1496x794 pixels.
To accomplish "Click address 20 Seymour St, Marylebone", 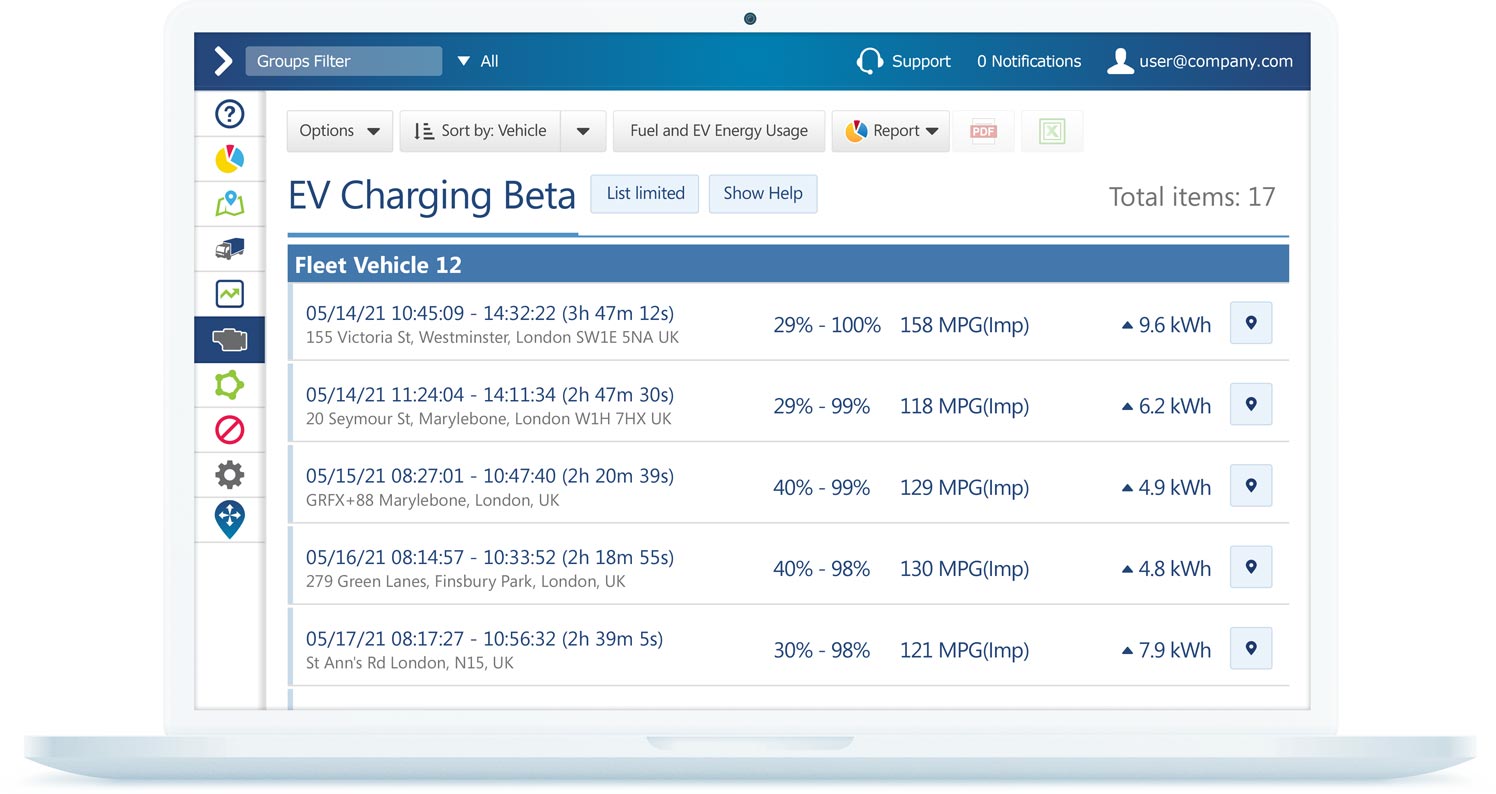I will click(x=488, y=419).
